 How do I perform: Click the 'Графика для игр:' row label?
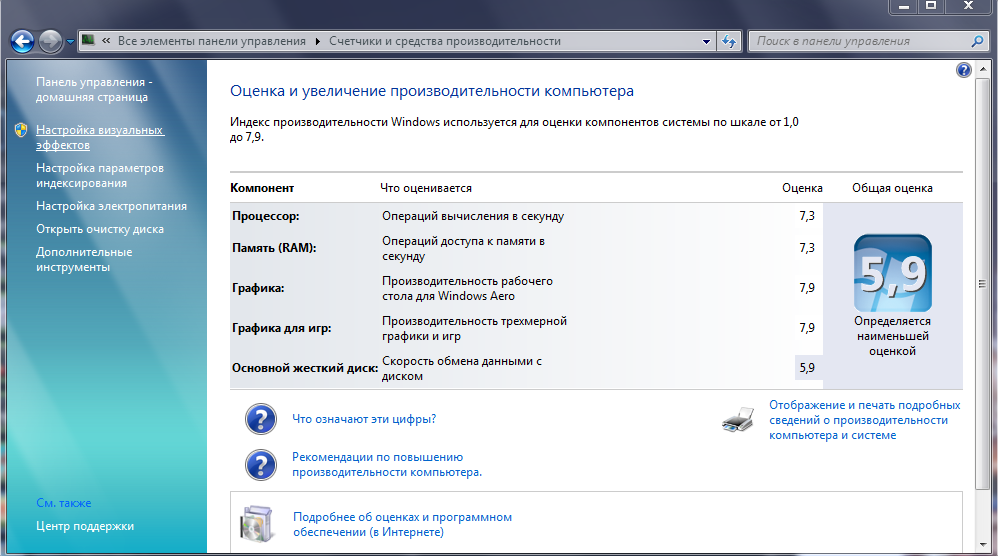pyautogui.click(x=281, y=328)
